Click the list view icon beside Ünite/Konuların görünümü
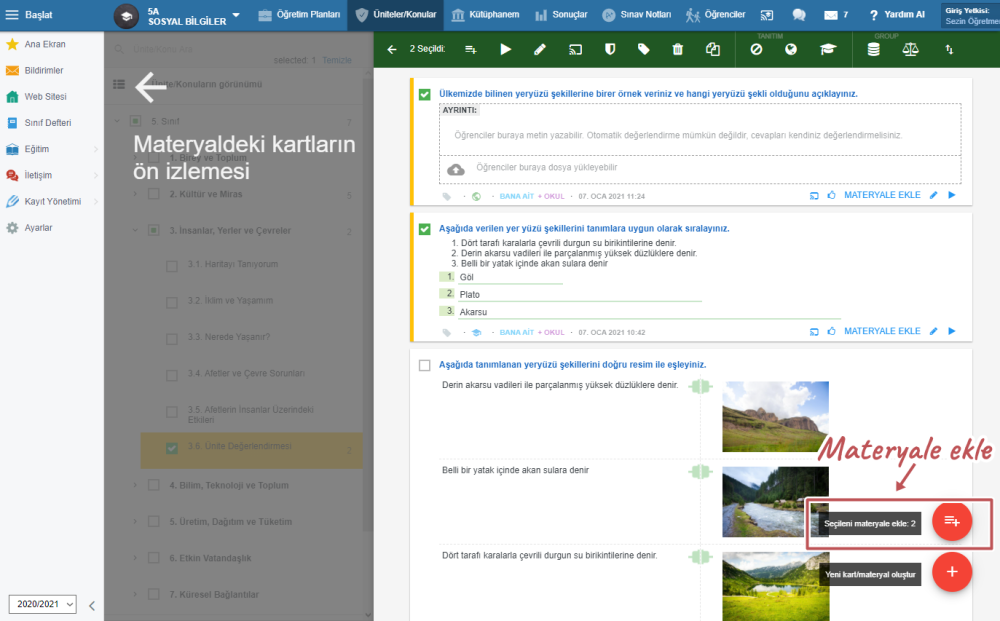The width and height of the screenshot is (1000, 621). tap(119, 84)
